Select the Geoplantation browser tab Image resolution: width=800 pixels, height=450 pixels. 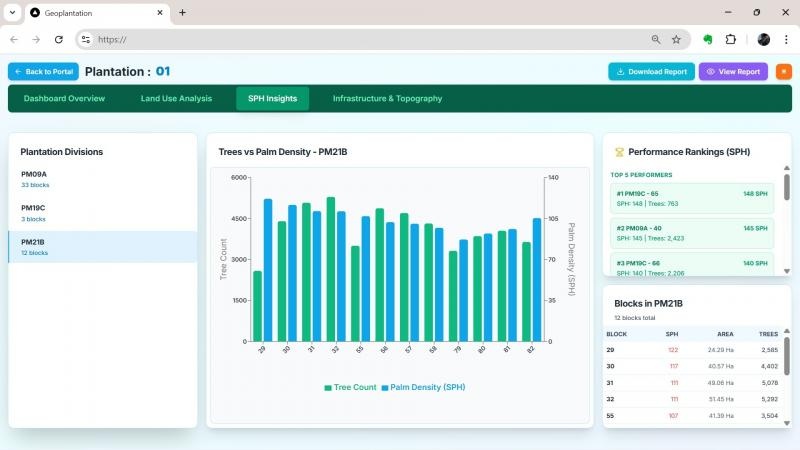coord(97,13)
